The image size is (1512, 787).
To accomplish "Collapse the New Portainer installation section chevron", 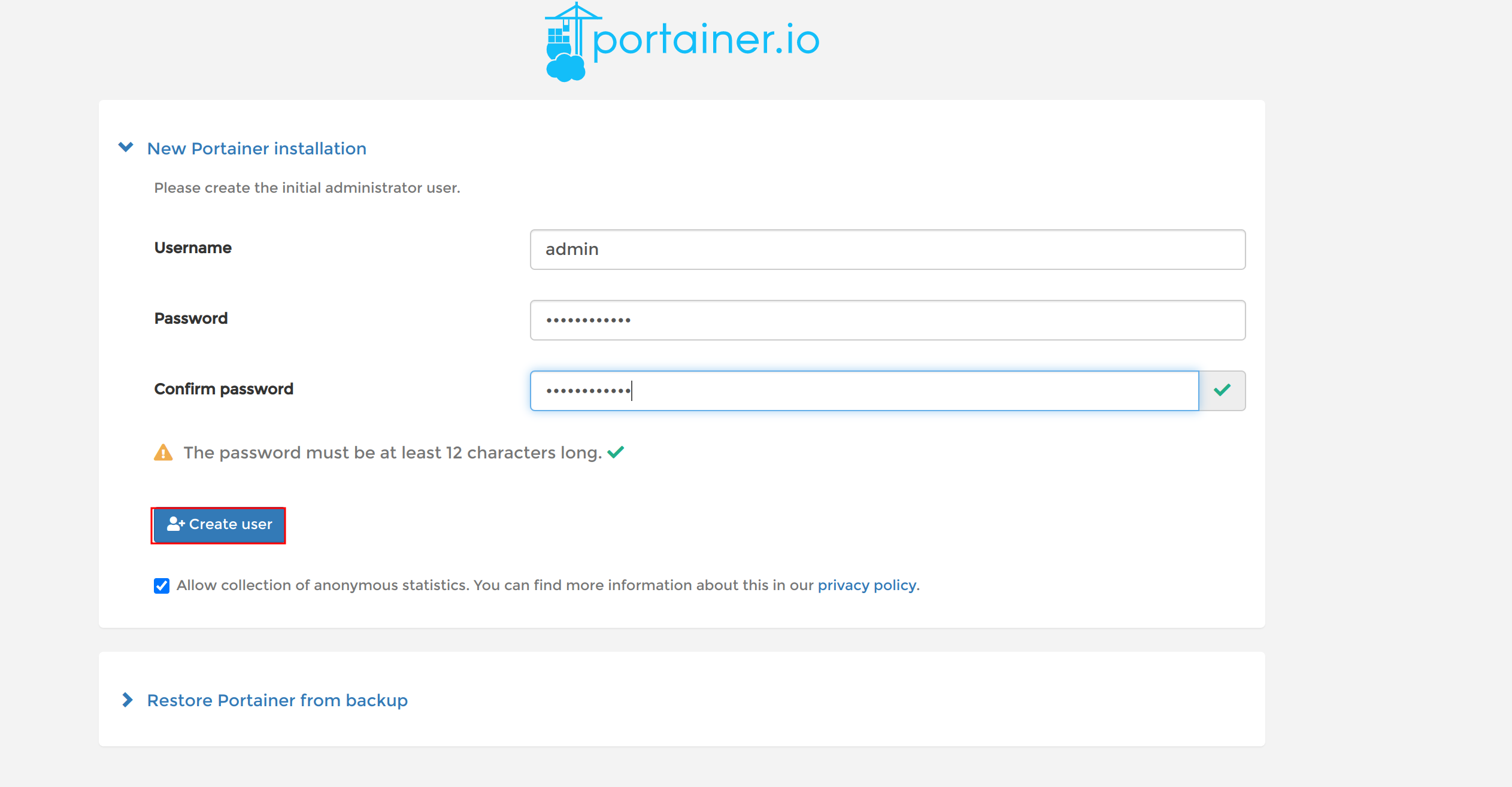I will pyautogui.click(x=126, y=147).
